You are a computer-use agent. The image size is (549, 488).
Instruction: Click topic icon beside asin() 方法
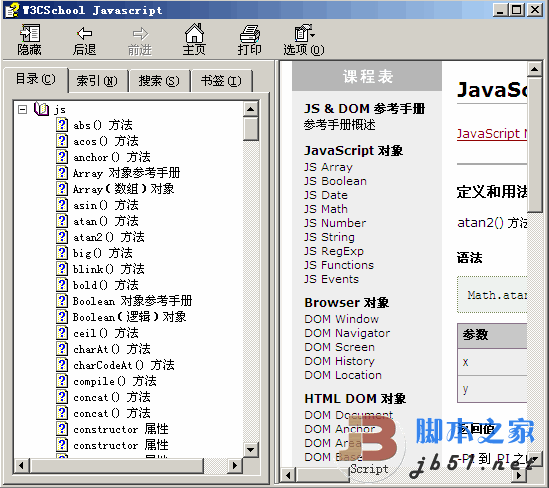62,204
